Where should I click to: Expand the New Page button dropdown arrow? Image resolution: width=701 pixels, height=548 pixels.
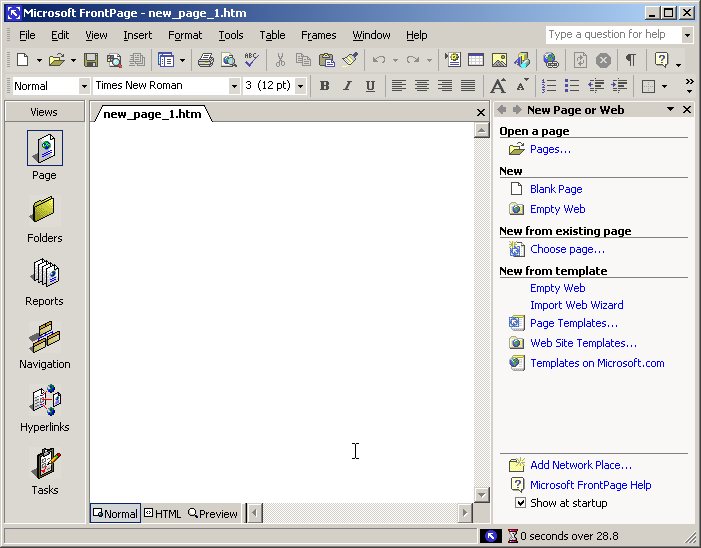[x=39, y=60]
